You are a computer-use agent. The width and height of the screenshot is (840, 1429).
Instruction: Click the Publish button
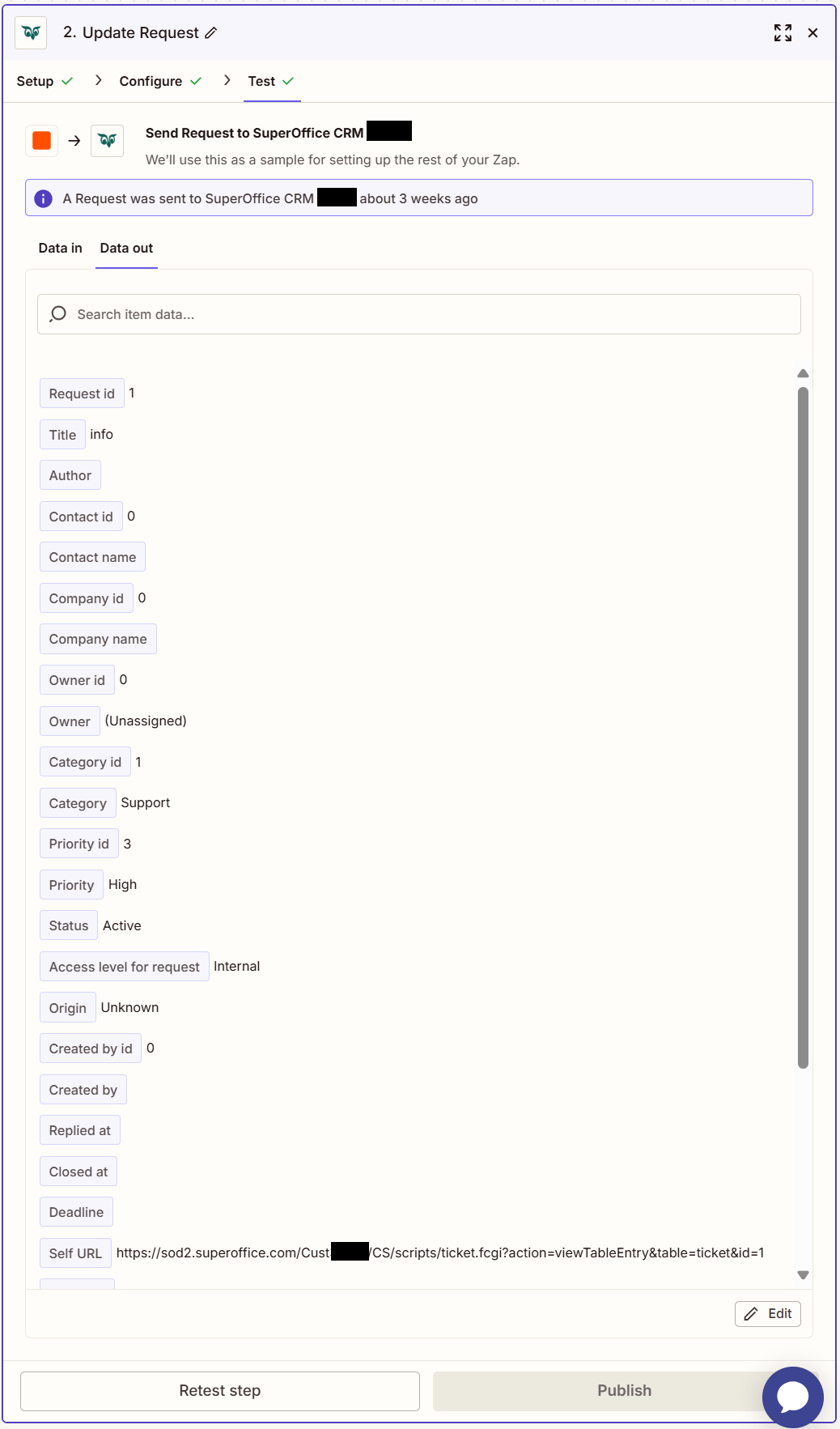(x=624, y=1390)
